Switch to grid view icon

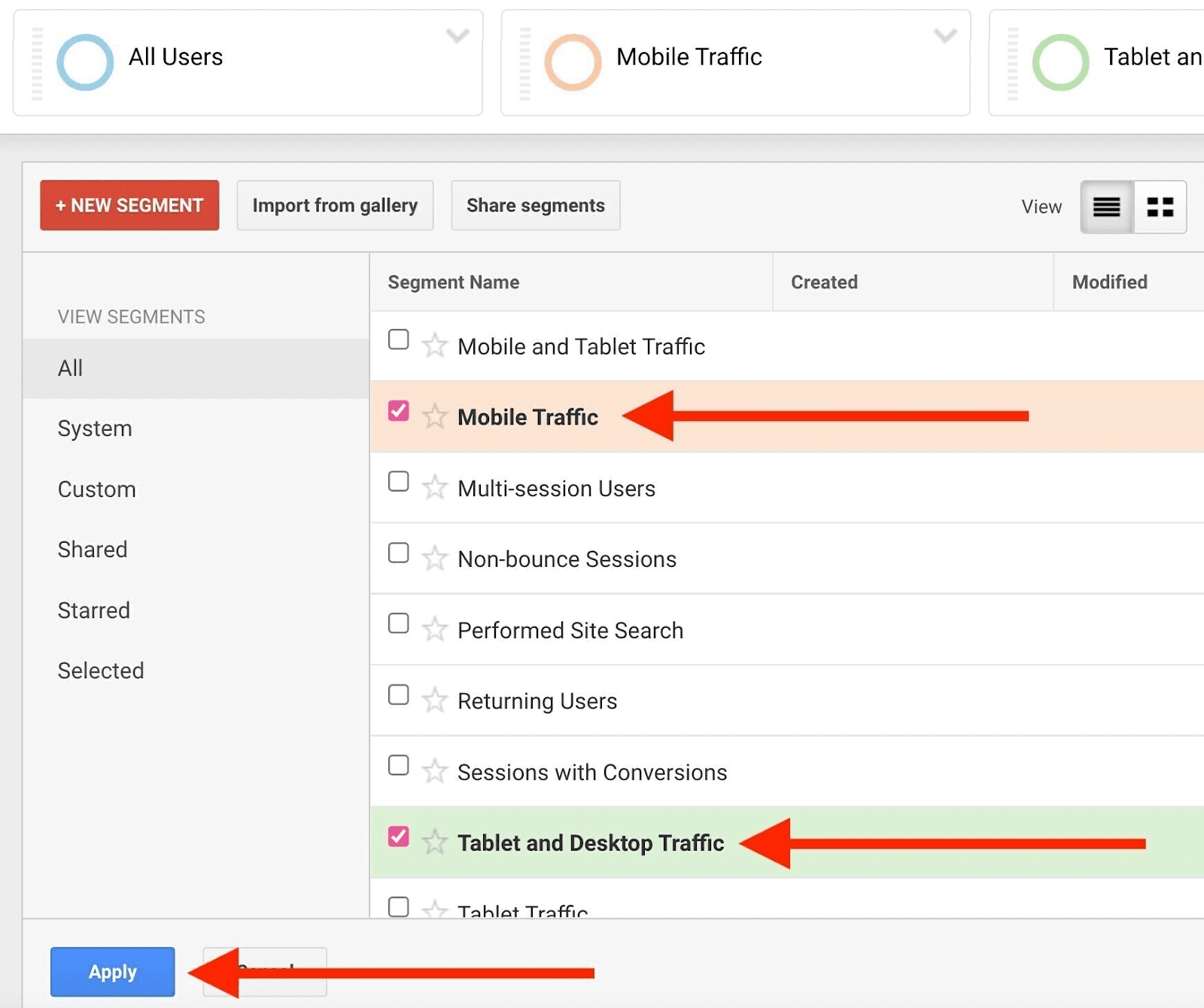[x=1160, y=207]
